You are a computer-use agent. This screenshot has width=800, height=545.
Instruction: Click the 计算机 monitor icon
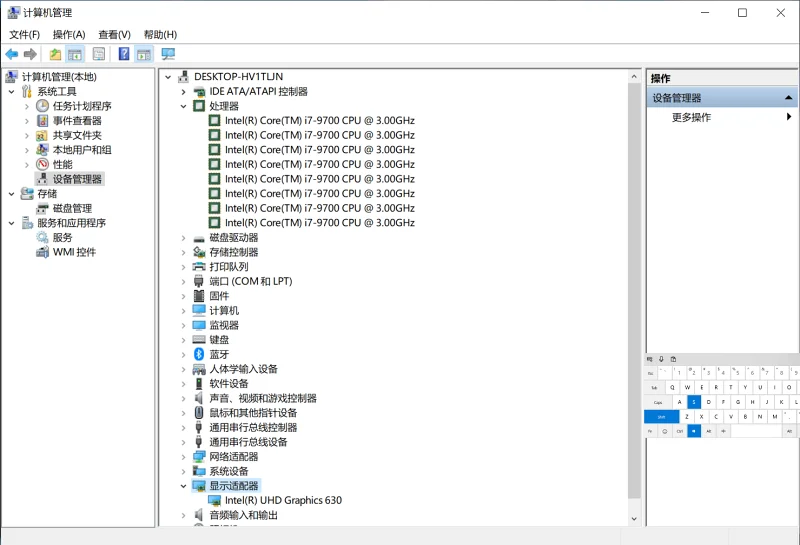[x=199, y=310]
